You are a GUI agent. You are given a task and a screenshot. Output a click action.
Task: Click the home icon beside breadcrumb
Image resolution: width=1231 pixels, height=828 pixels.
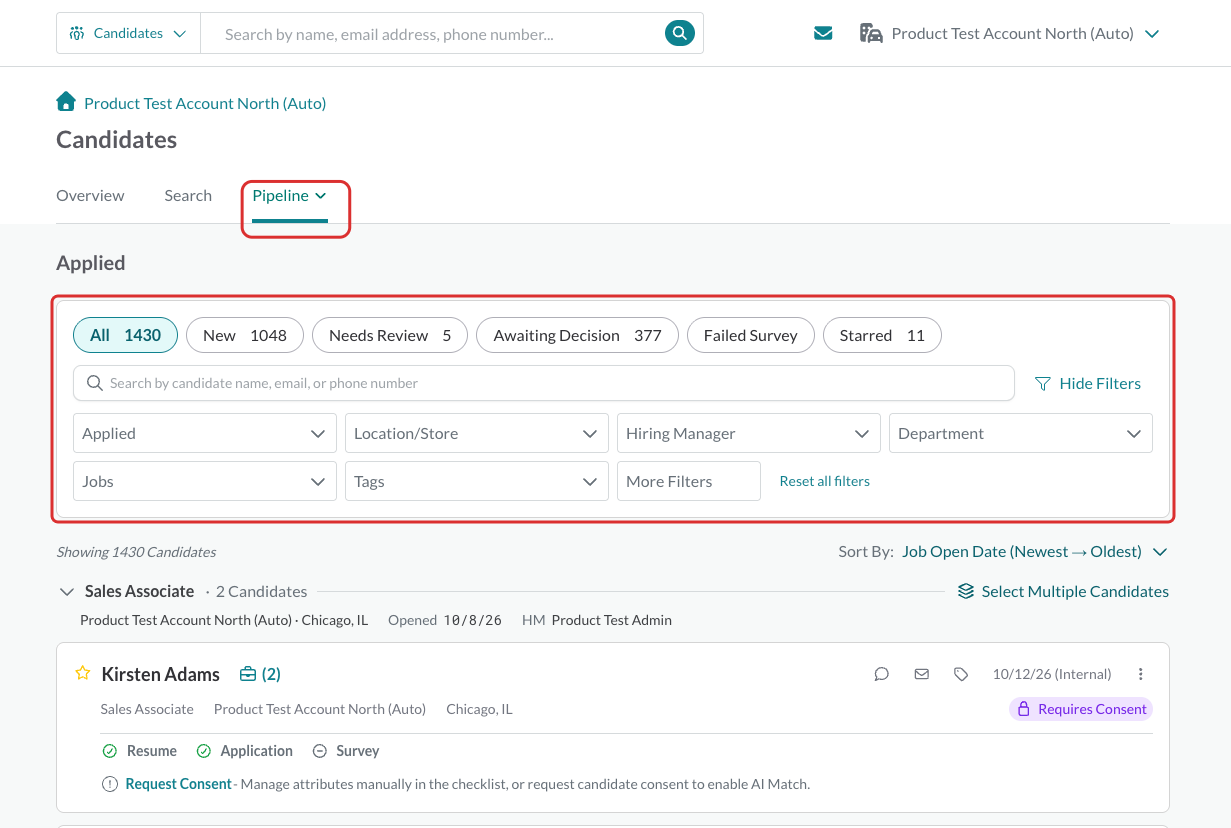pos(66,102)
